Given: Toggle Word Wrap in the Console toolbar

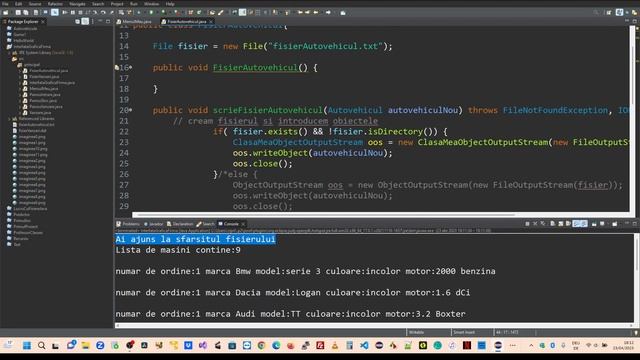Looking at the screenshot, I should [x=568, y=224].
